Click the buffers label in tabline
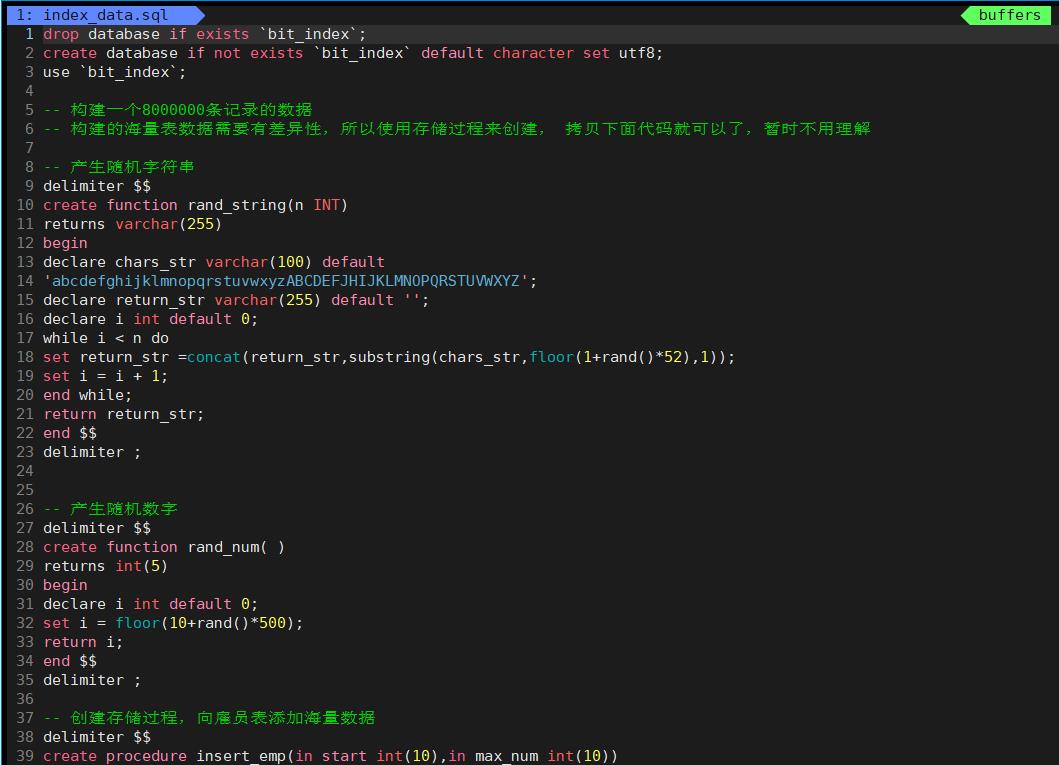The image size is (1059, 765). pyautogui.click(x=1008, y=15)
